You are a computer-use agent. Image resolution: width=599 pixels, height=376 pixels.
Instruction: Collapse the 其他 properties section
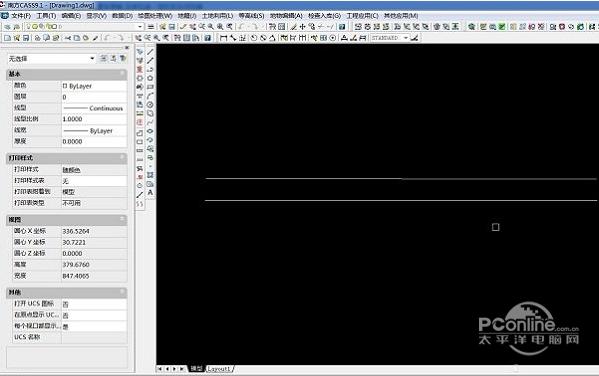[122, 292]
